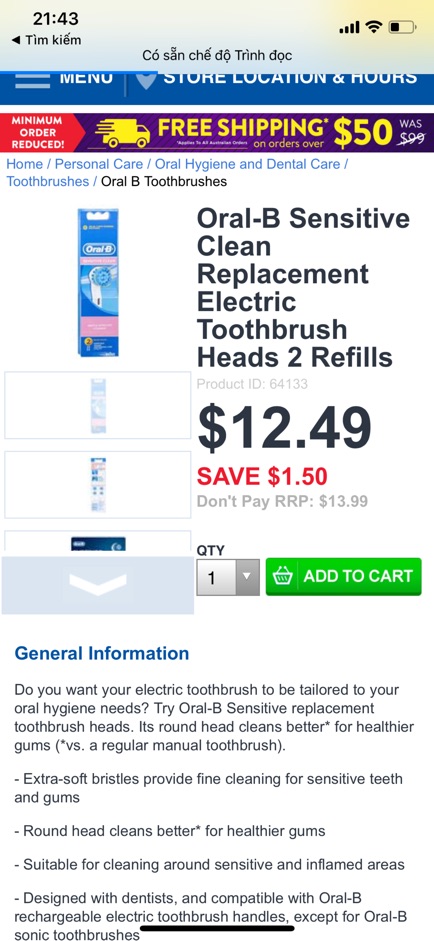Open Personal Care breadcrumb link
Image resolution: width=434 pixels, height=941 pixels.
tap(99, 164)
